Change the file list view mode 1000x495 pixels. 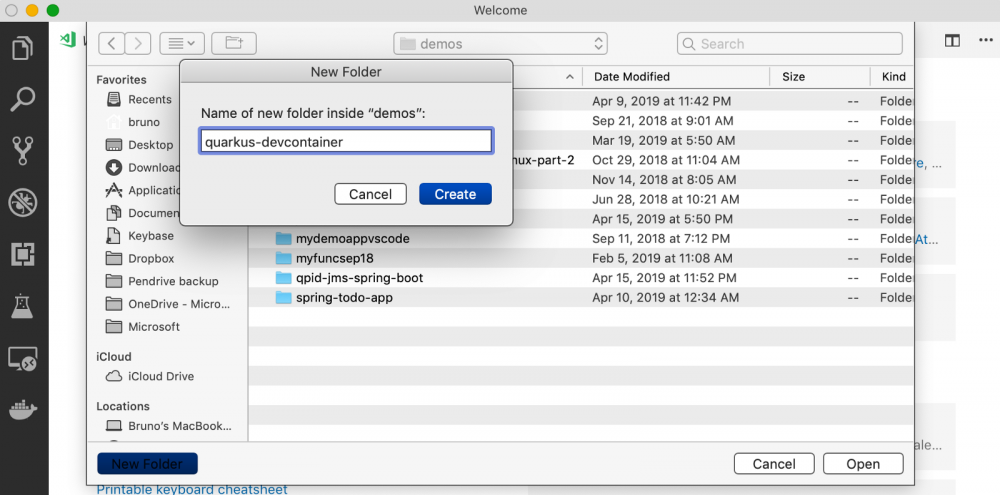coord(182,43)
